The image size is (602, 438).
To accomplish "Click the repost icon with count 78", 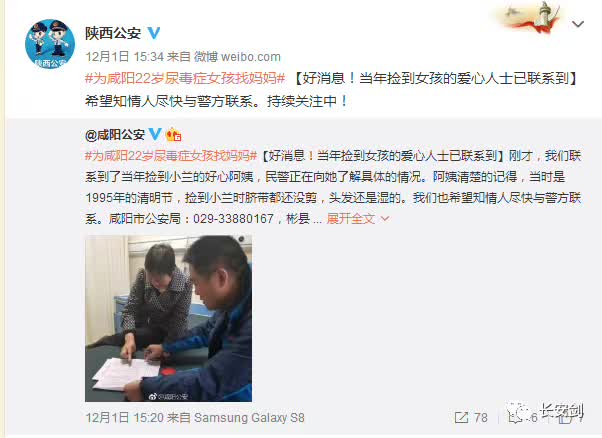I will click(x=461, y=417).
